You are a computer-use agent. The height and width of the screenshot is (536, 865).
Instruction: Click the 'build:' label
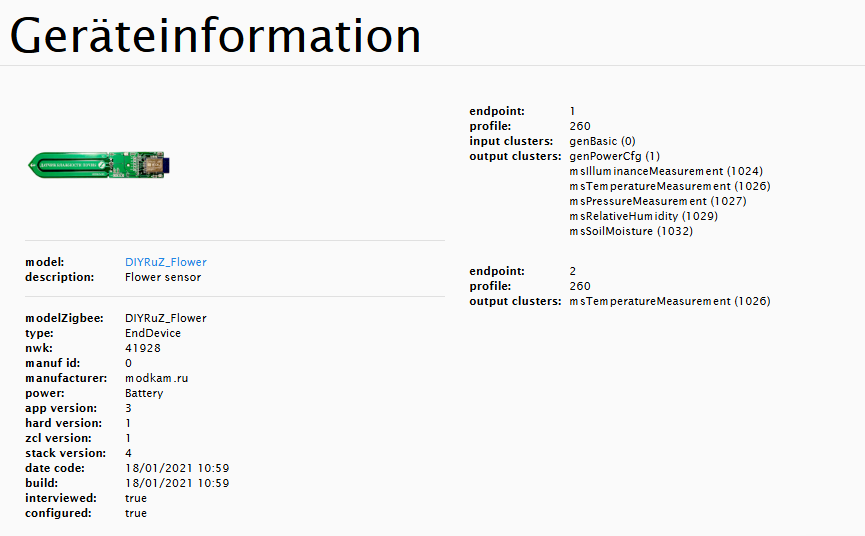41,483
